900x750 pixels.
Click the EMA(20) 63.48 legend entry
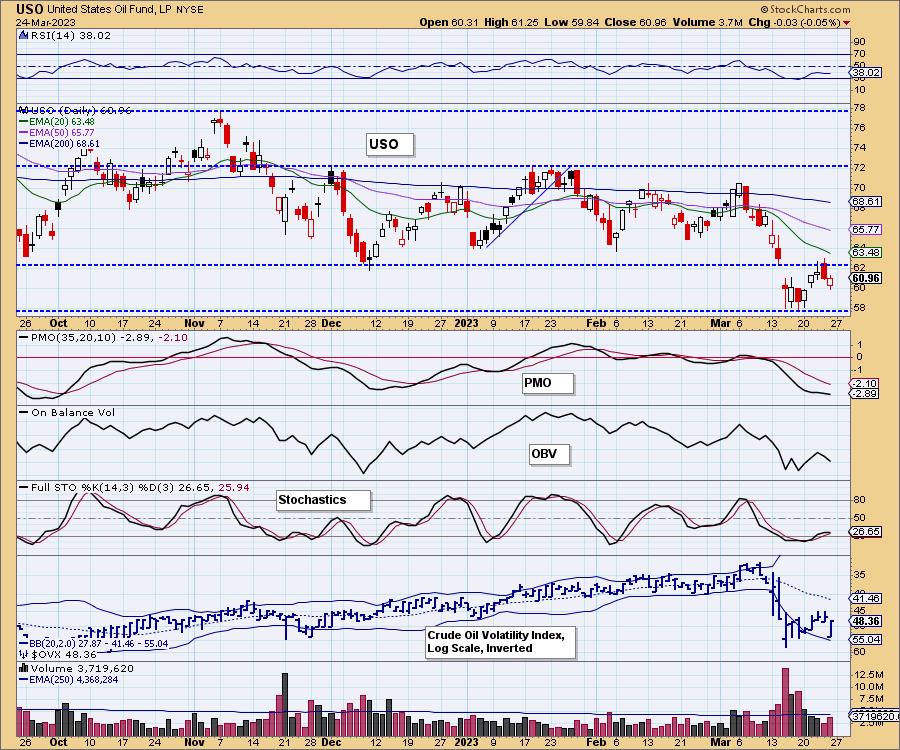click(x=57, y=122)
